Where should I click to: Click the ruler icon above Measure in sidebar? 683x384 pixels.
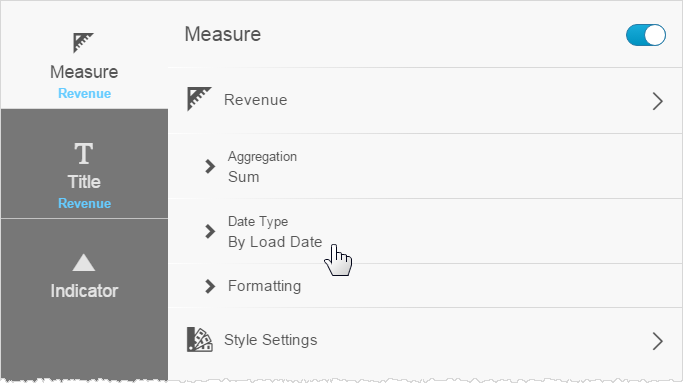pos(83,43)
